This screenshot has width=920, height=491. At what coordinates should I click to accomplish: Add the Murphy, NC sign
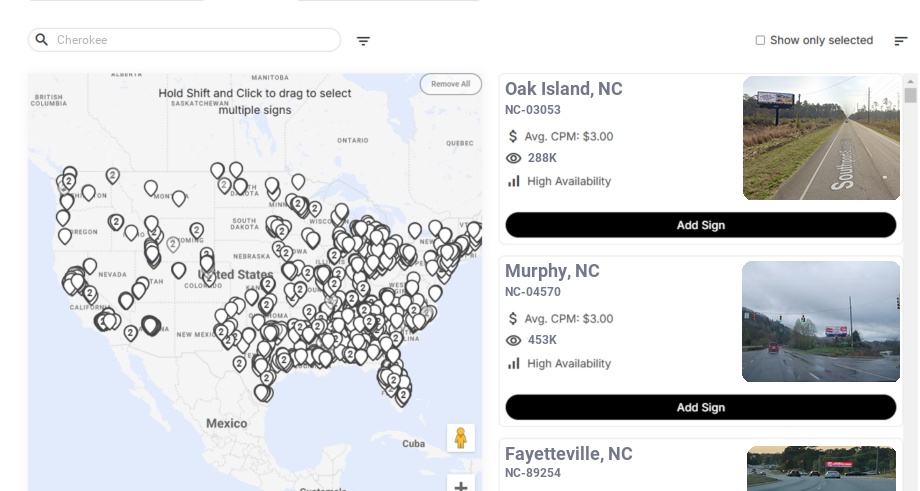[x=700, y=407]
